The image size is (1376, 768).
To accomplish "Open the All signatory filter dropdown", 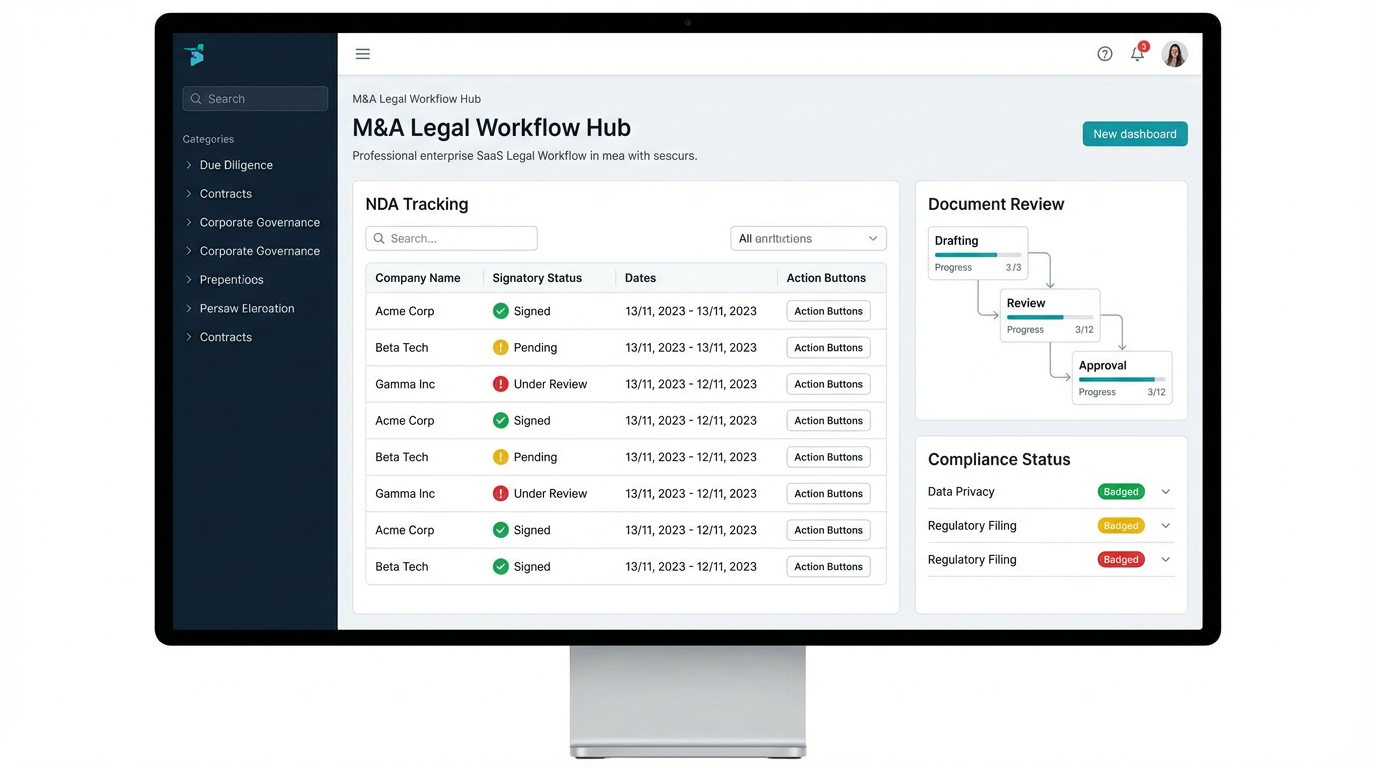I will pos(807,238).
